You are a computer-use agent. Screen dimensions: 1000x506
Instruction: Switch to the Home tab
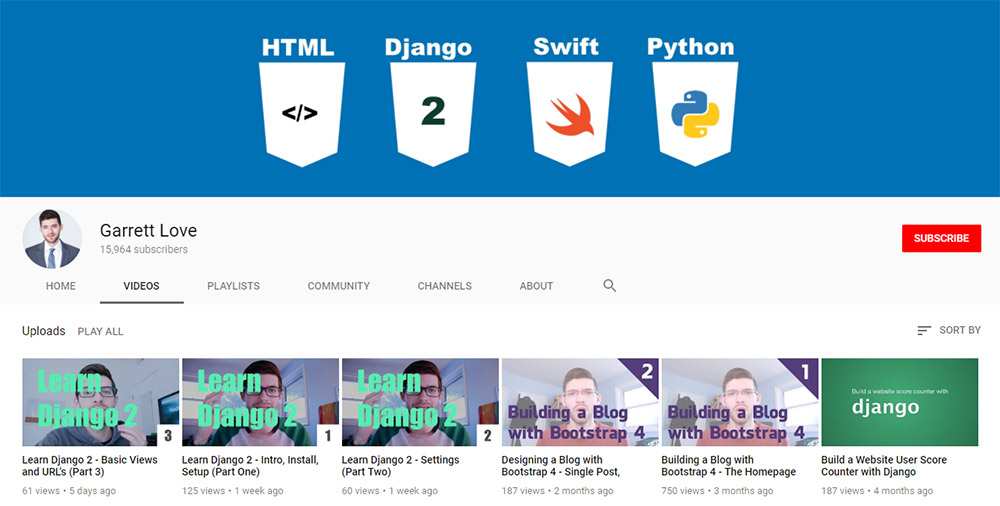click(61, 286)
